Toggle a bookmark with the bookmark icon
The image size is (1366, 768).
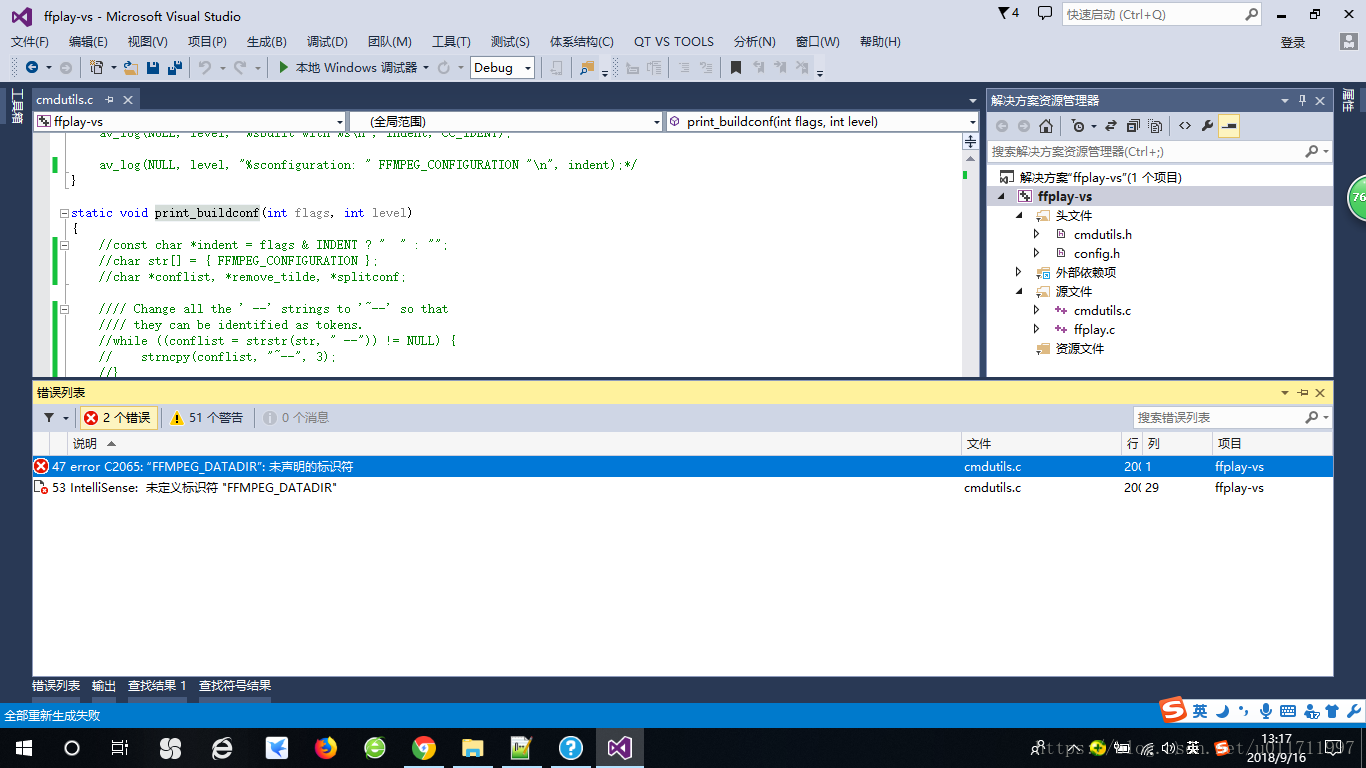click(x=736, y=67)
